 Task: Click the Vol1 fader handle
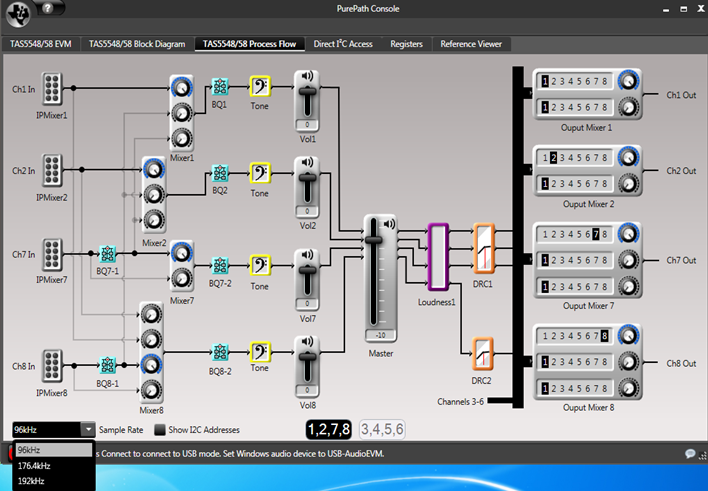point(307,91)
